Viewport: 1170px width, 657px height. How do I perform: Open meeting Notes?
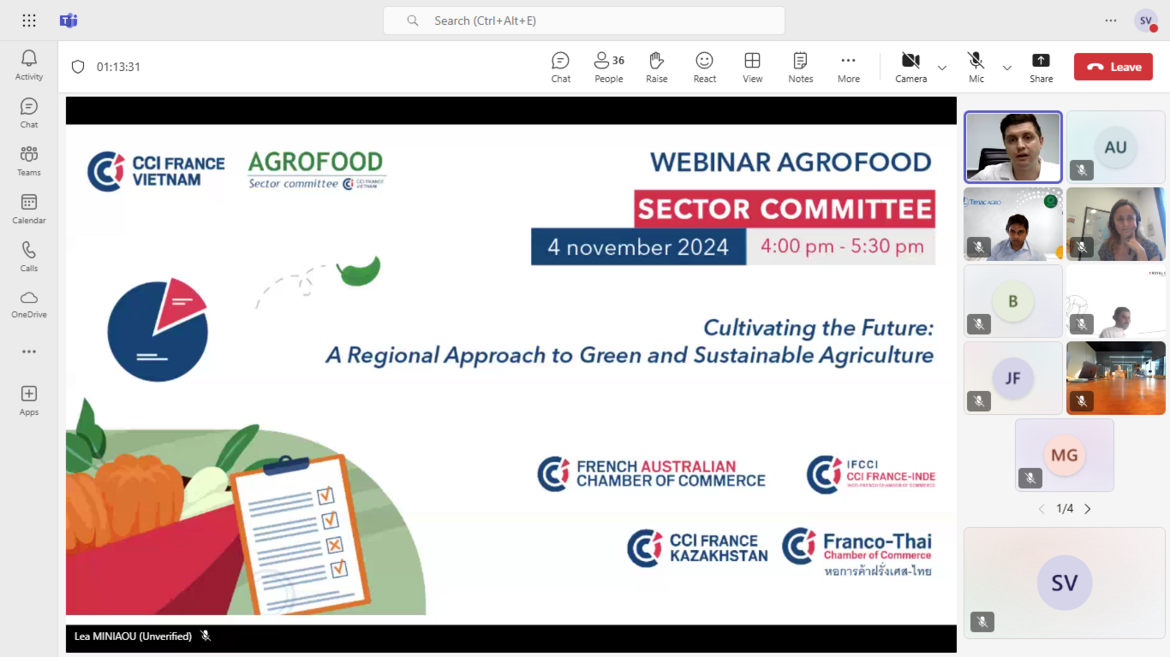(800, 67)
